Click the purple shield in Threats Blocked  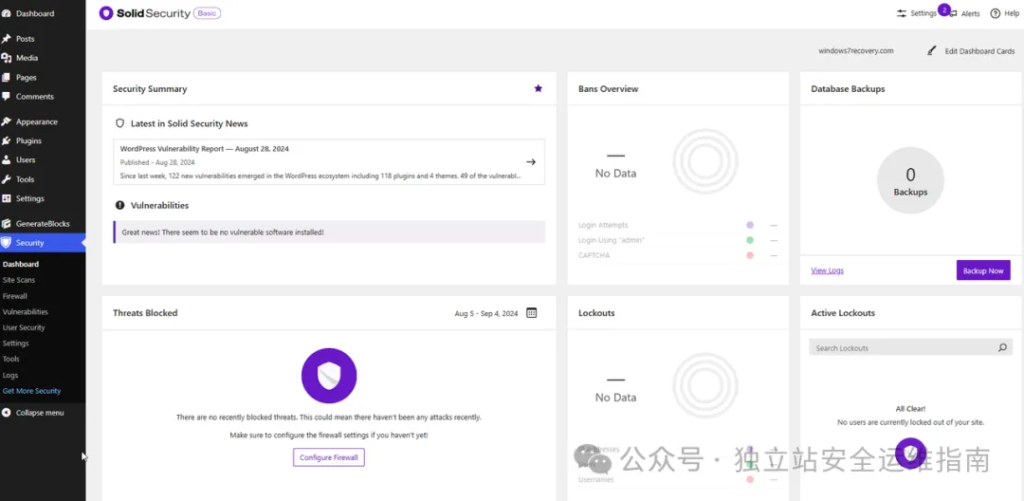coord(329,376)
